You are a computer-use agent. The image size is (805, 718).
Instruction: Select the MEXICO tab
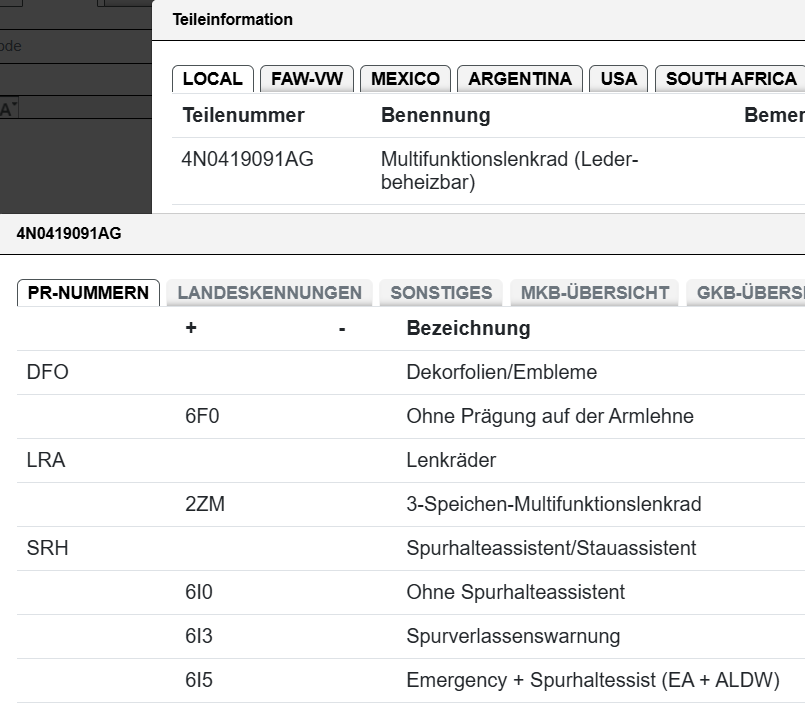coord(406,79)
